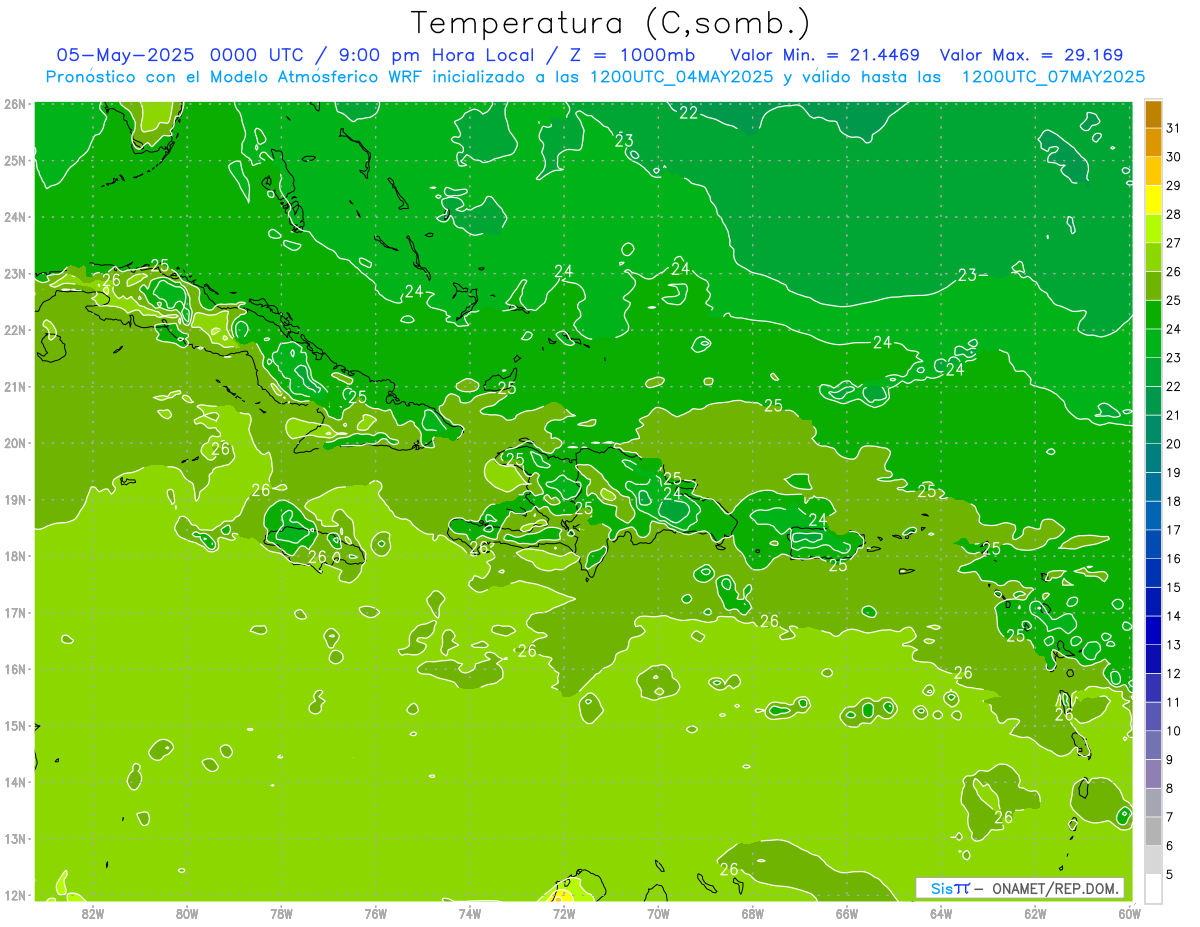
Task: Select "Valor Min. = 21.4469" text
Action: [x=825, y=55]
